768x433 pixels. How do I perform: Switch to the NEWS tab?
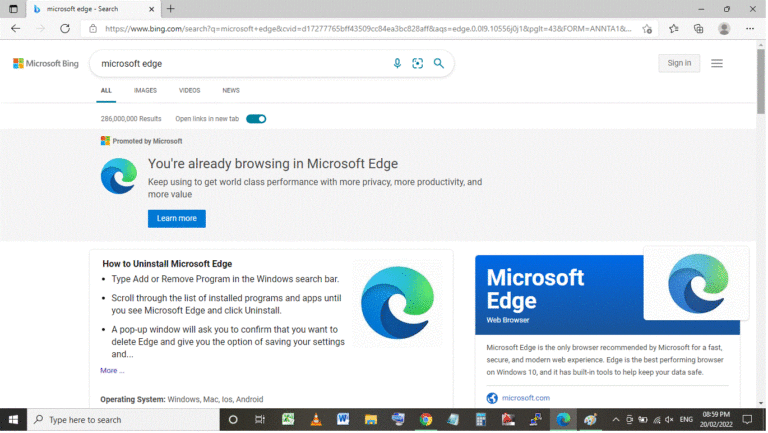click(231, 91)
